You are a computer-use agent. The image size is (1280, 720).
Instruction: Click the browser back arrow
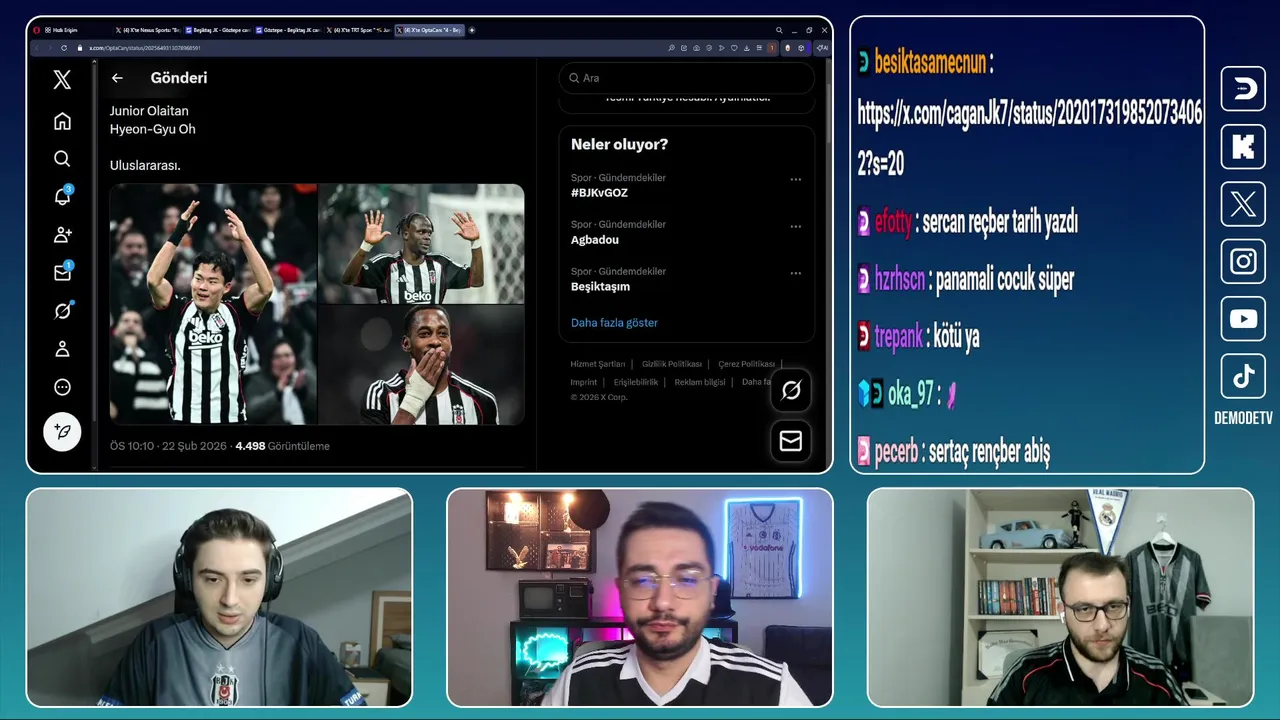37,48
